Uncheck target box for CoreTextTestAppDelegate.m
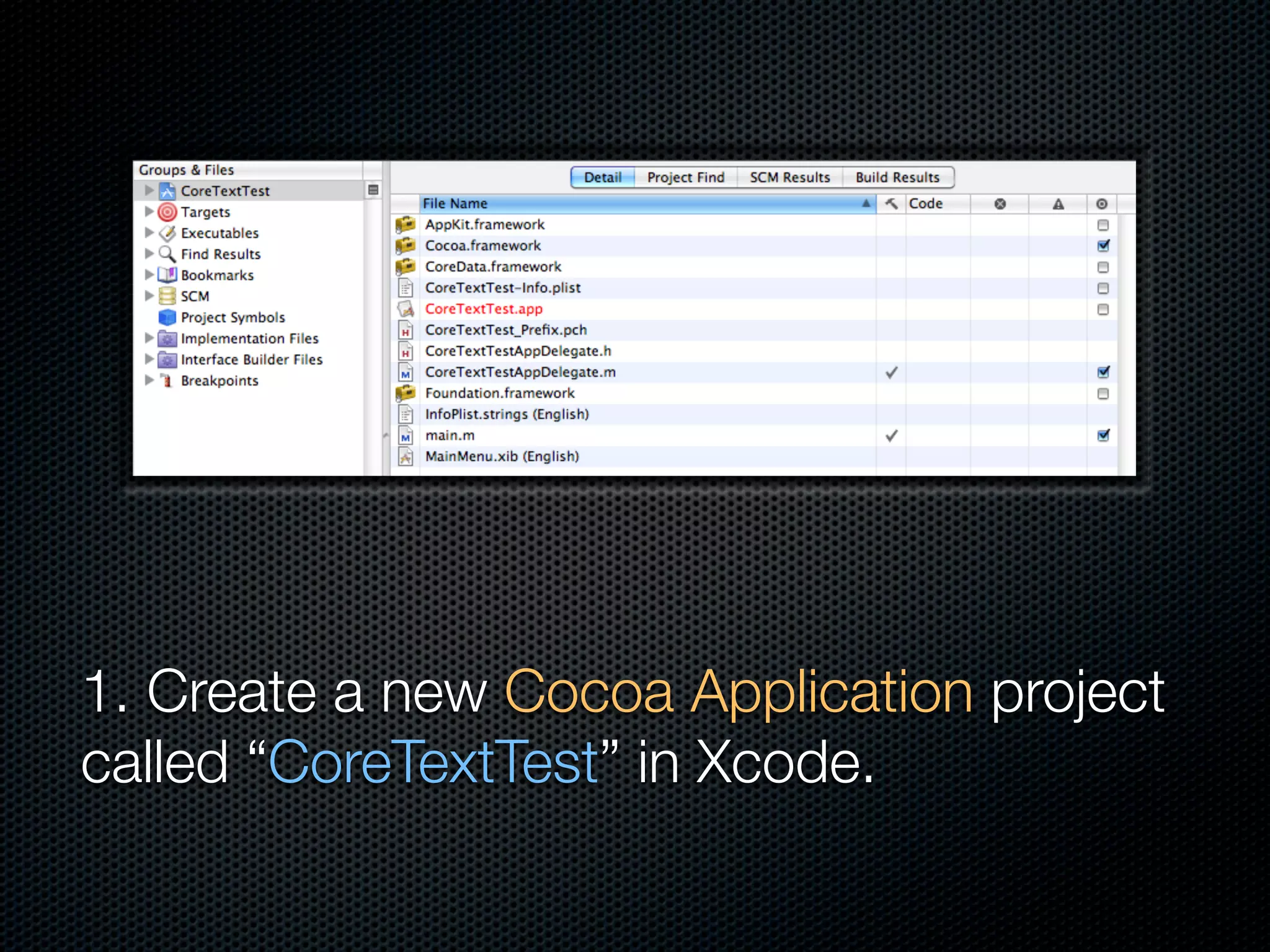The image size is (1270, 952). click(x=1103, y=372)
